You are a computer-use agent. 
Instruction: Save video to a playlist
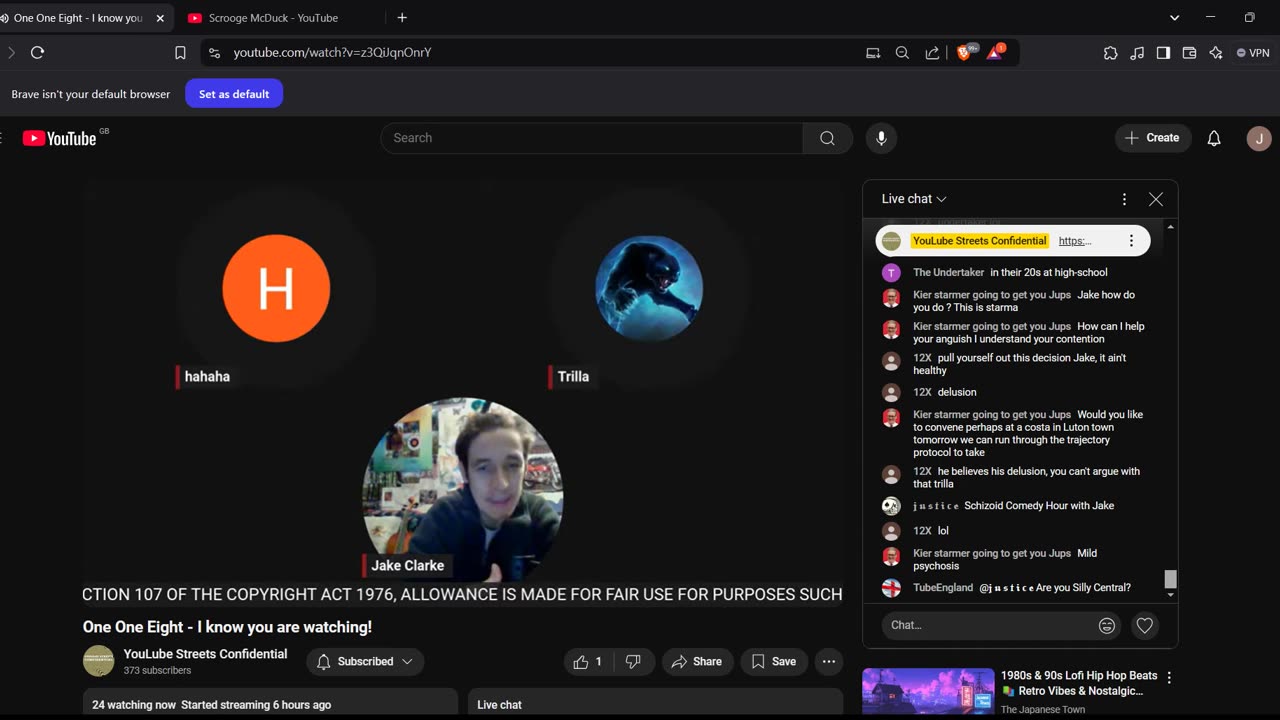[774, 661]
